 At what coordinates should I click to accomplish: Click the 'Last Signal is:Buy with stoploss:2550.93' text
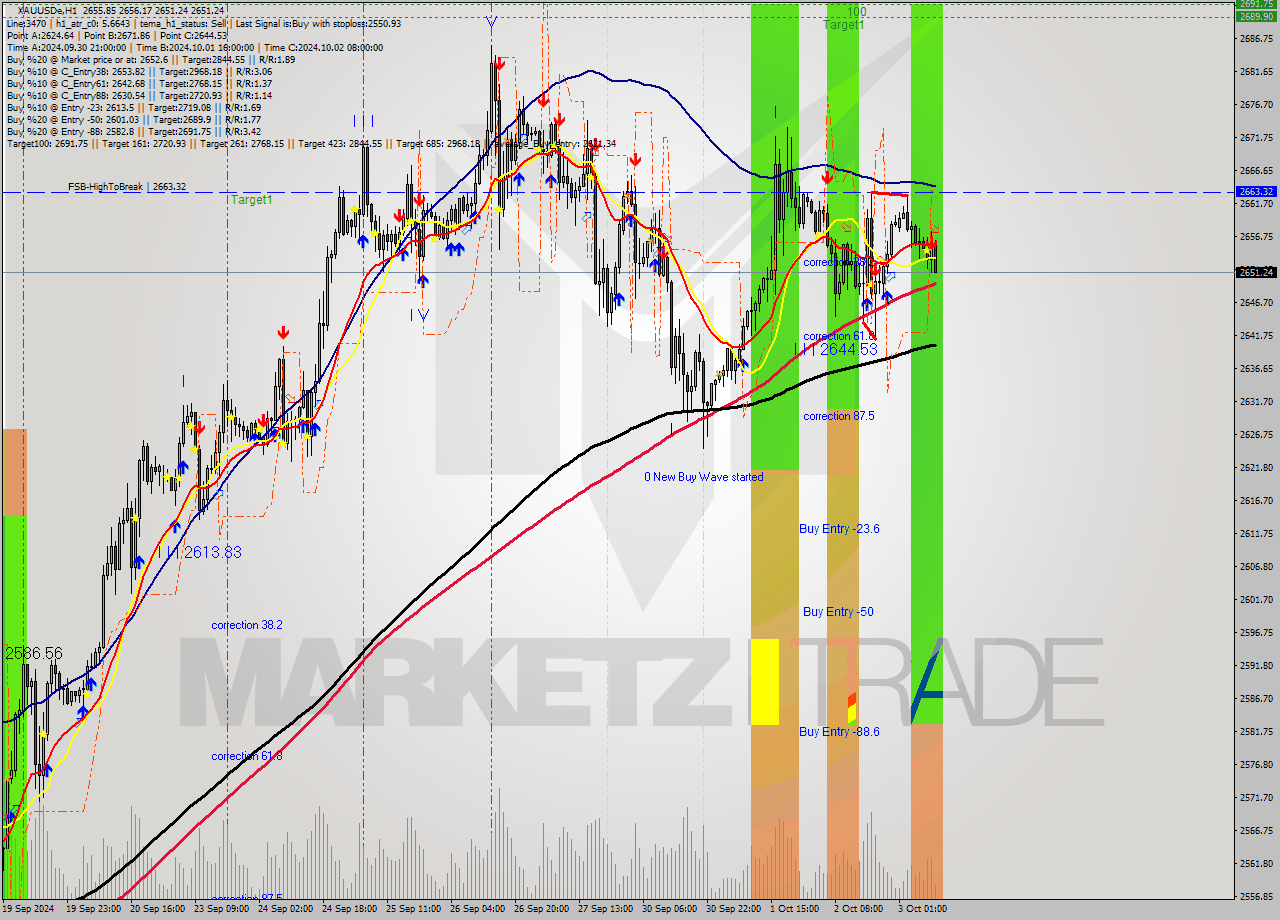click(x=316, y=23)
